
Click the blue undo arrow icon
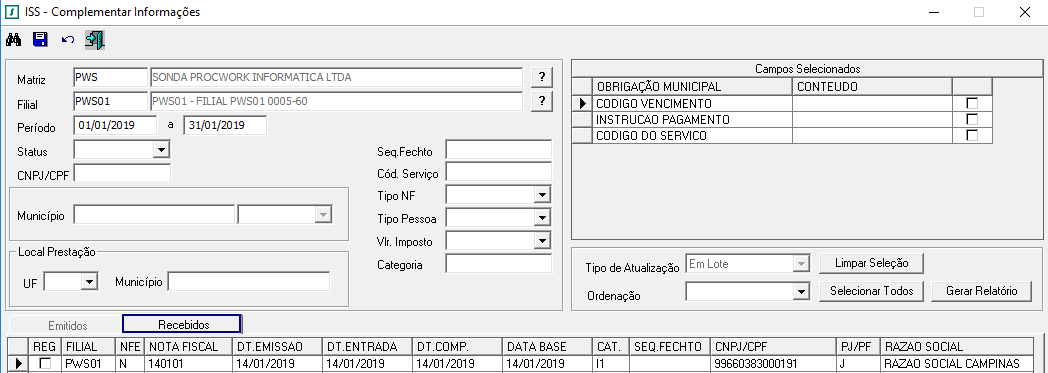tap(67, 40)
